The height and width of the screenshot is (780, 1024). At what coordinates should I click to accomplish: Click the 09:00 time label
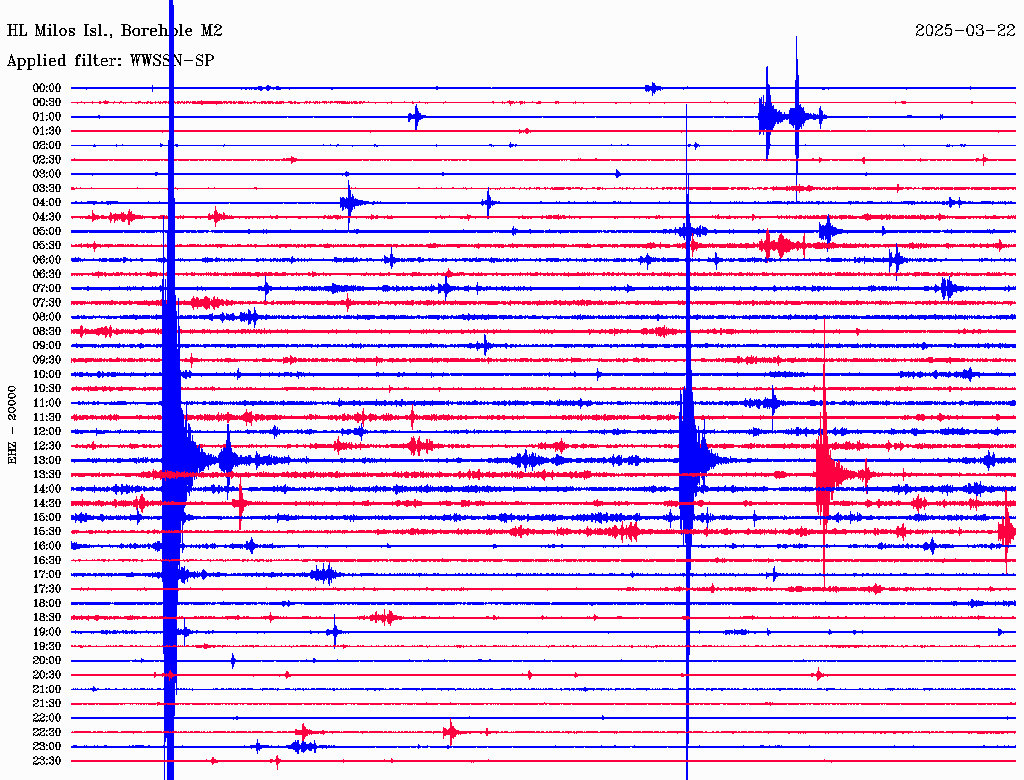click(47, 346)
